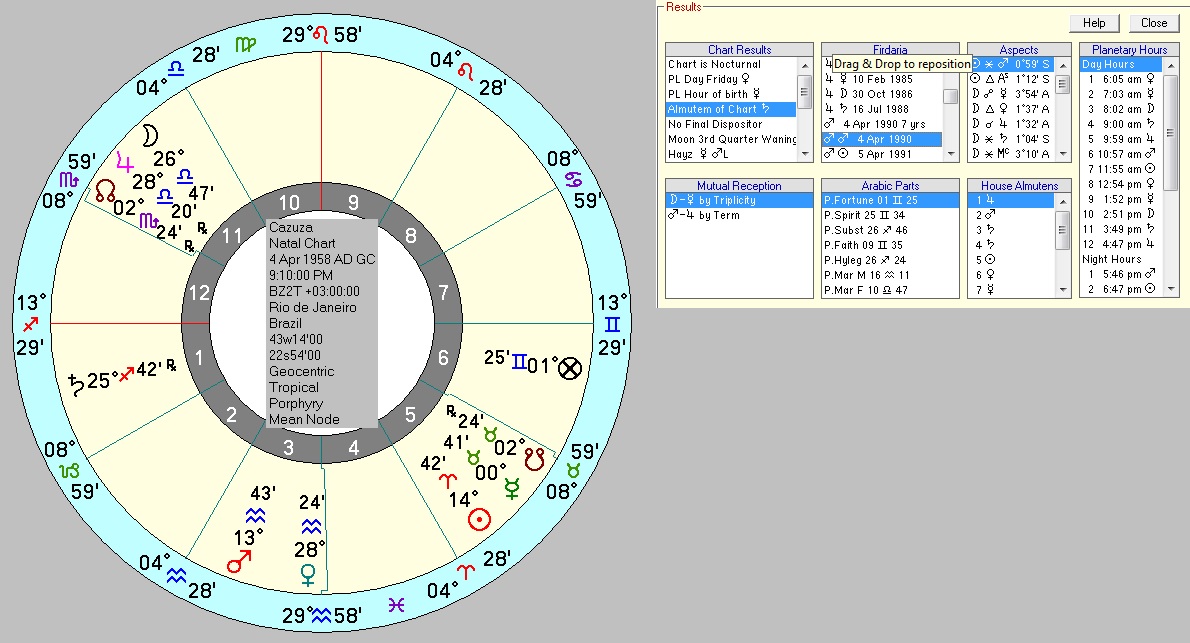This screenshot has width=1190, height=643.
Task: Click the up arrow of the House Almutens scrollbar
Action: click(1062, 201)
